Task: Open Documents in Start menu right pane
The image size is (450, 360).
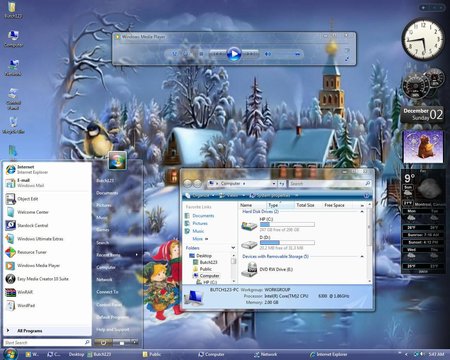Action: pos(107,193)
